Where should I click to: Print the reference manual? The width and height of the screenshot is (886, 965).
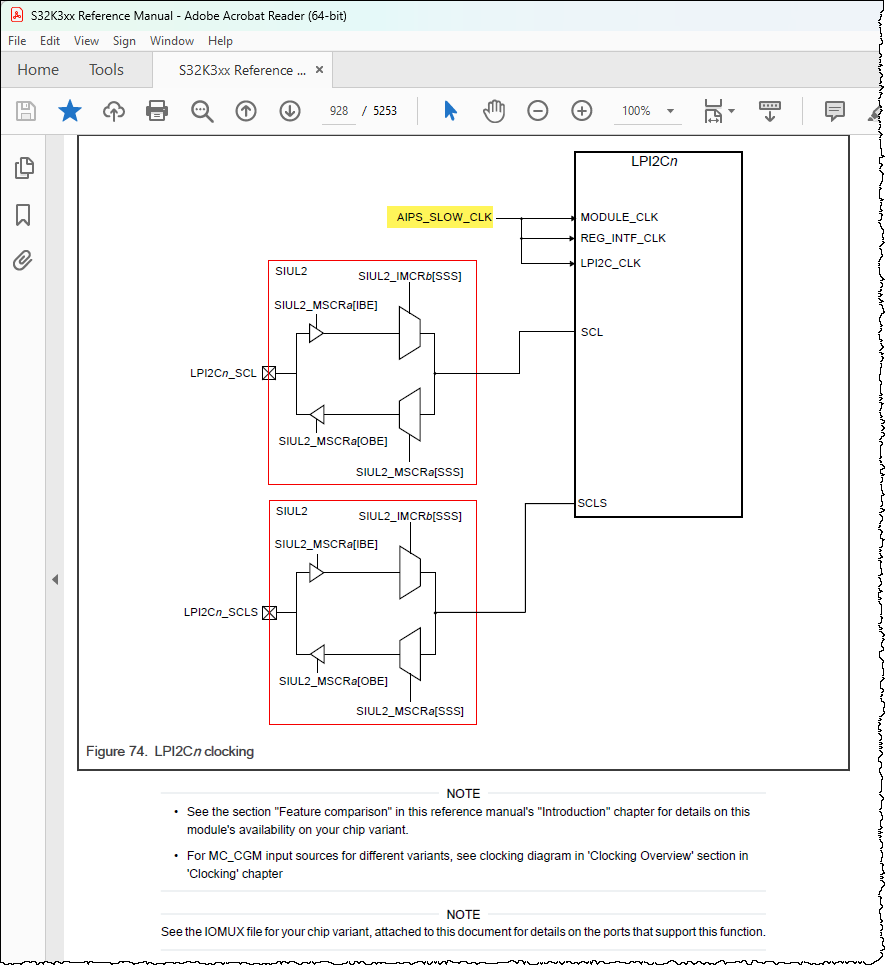tap(157, 111)
